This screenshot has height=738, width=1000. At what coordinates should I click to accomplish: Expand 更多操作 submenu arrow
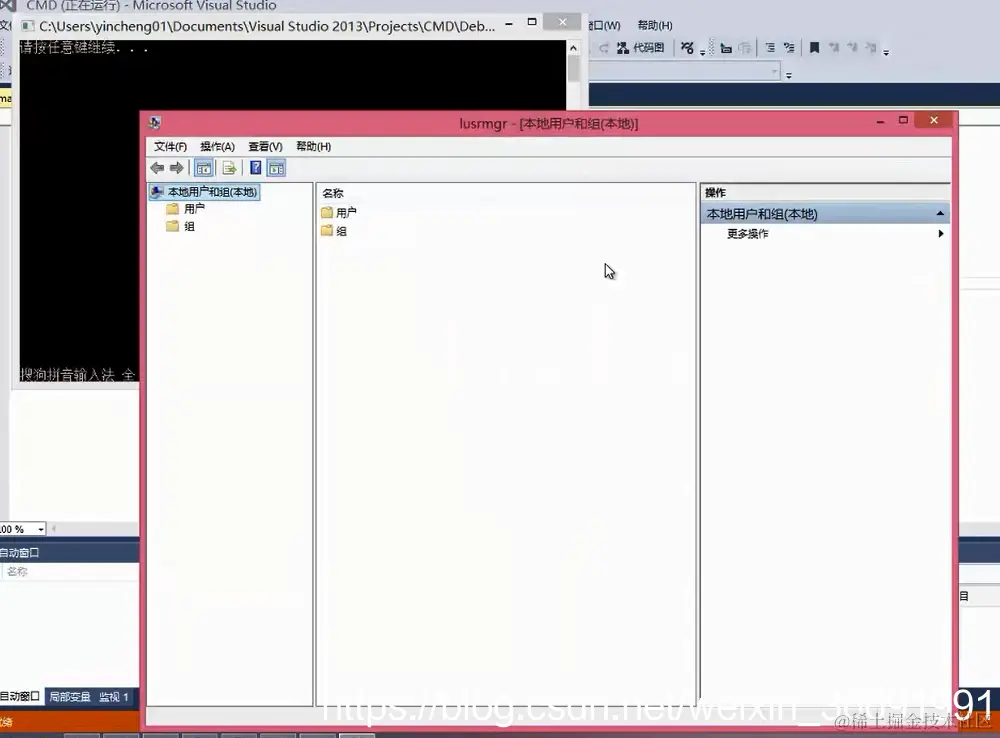[941, 233]
